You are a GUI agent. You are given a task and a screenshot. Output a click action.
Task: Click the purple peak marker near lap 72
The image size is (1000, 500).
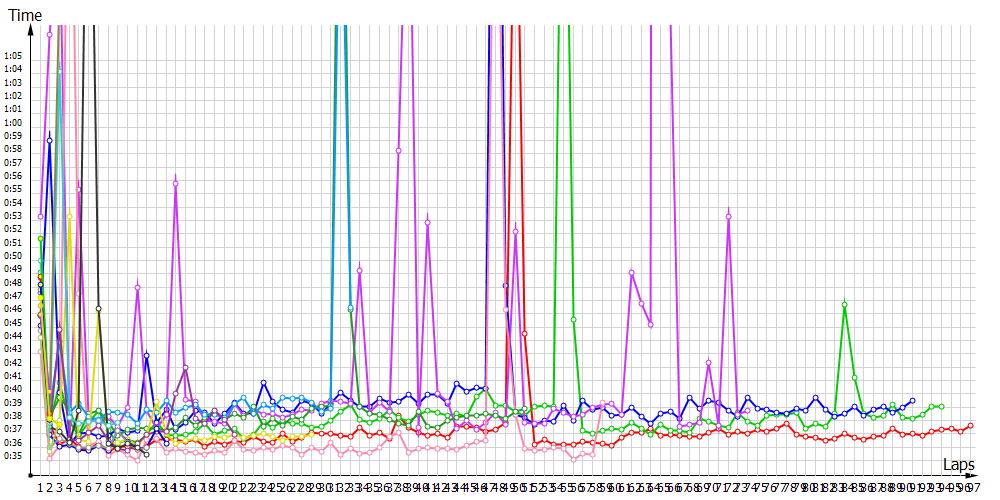point(729,216)
